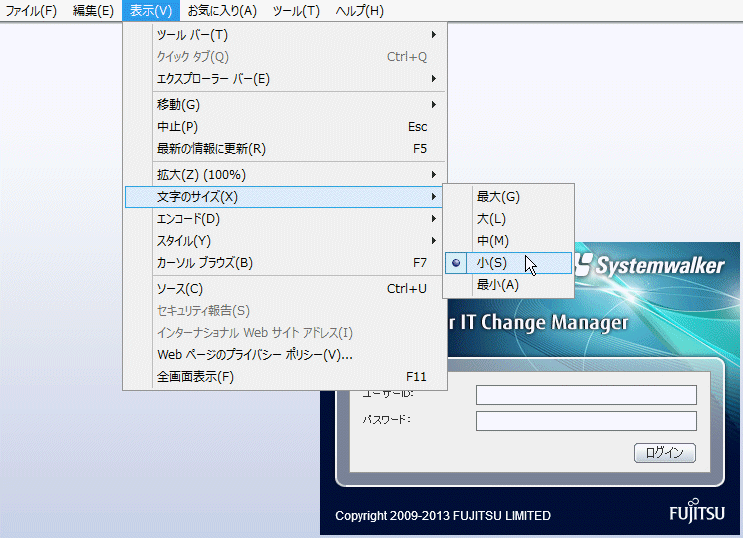This screenshot has height=538, width=743.
Task: Toggle カーソル ブラウズ(B) caret browsing
Action: (285, 263)
